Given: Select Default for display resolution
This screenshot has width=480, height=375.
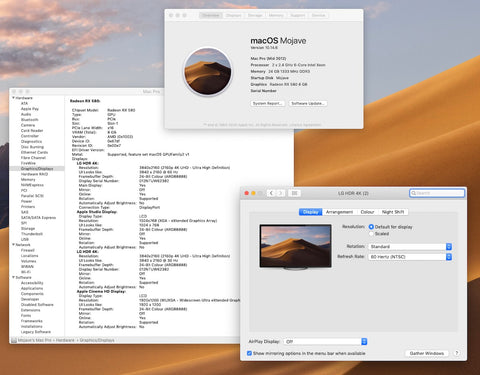Looking at the screenshot, I should pos(371,227).
